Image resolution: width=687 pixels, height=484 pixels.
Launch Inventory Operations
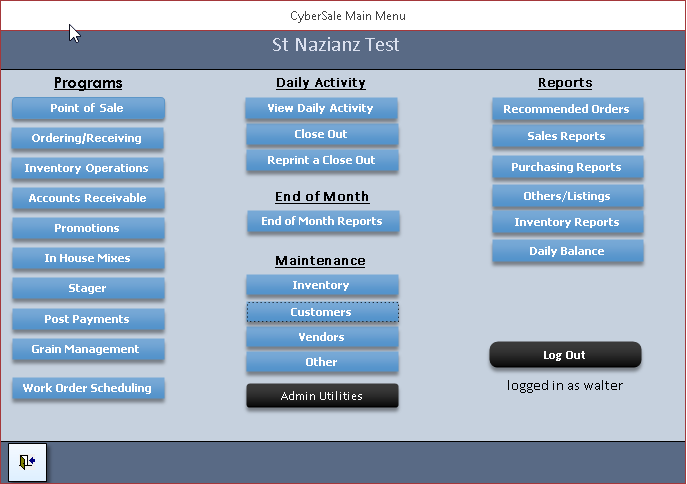pos(88,168)
